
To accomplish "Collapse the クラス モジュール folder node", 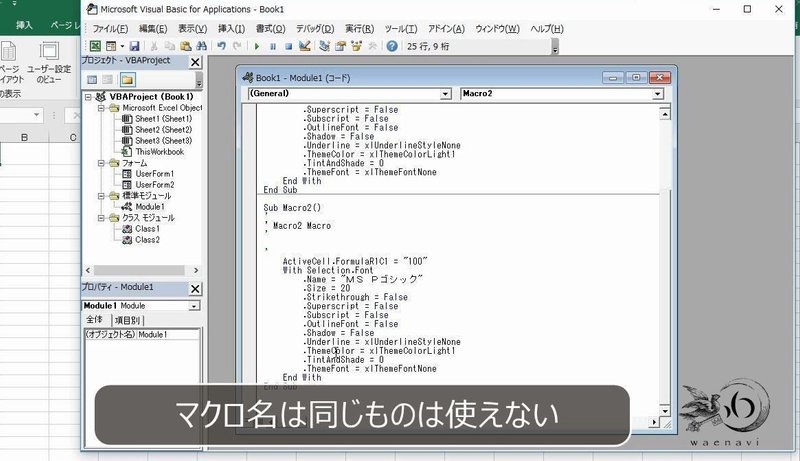I will click(102, 218).
